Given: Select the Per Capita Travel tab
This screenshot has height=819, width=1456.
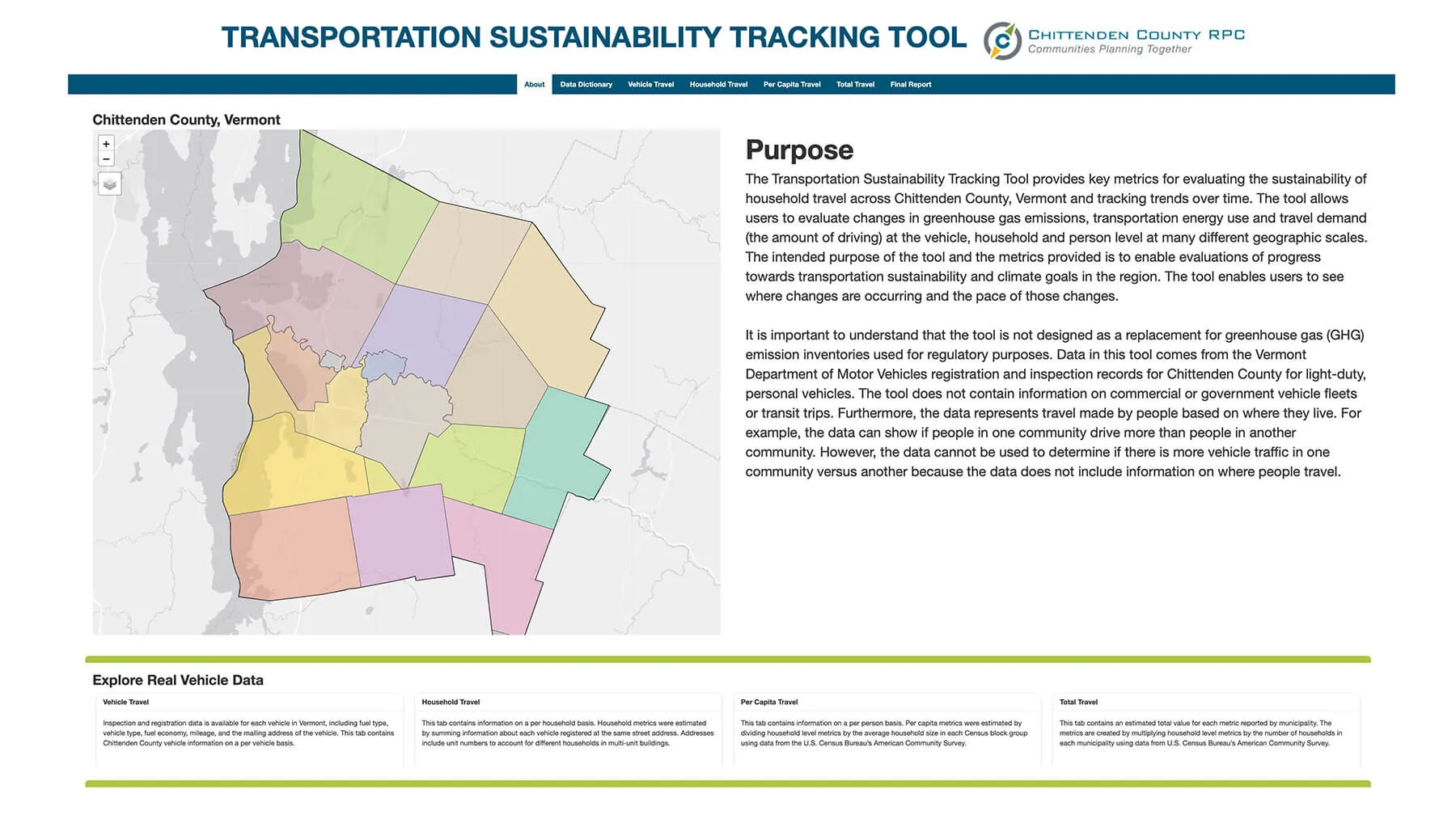Looking at the screenshot, I should coord(791,84).
